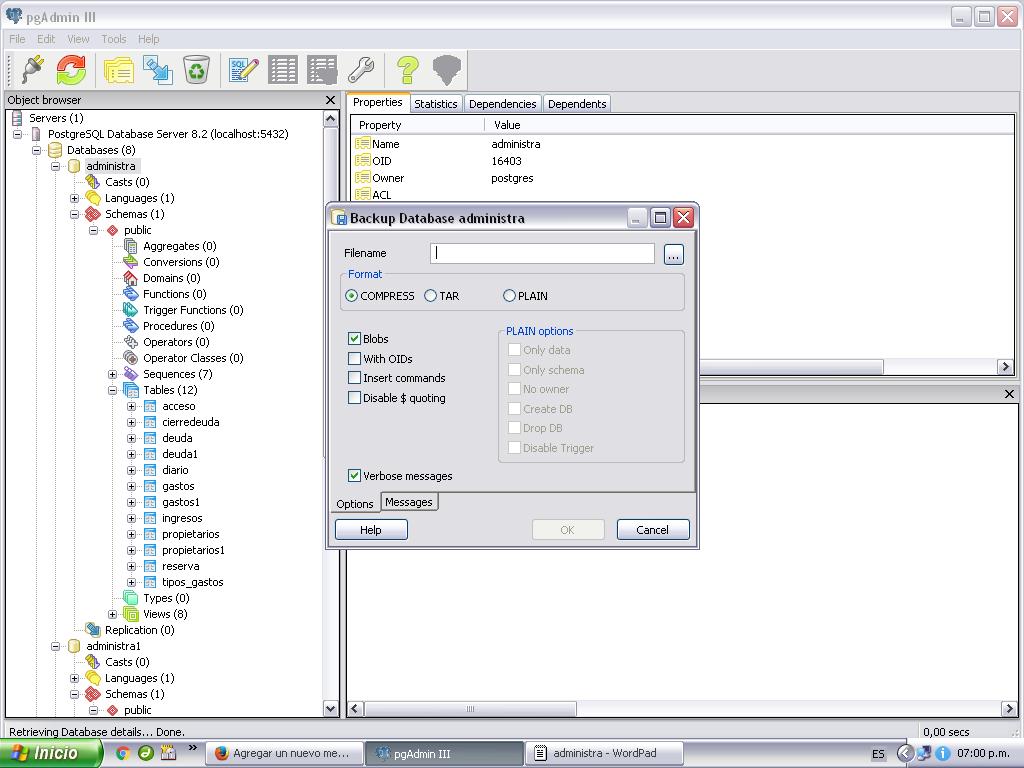Uncheck the Blobs checkbox
The image size is (1024, 768).
pyautogui.click(x=355, y=338)
